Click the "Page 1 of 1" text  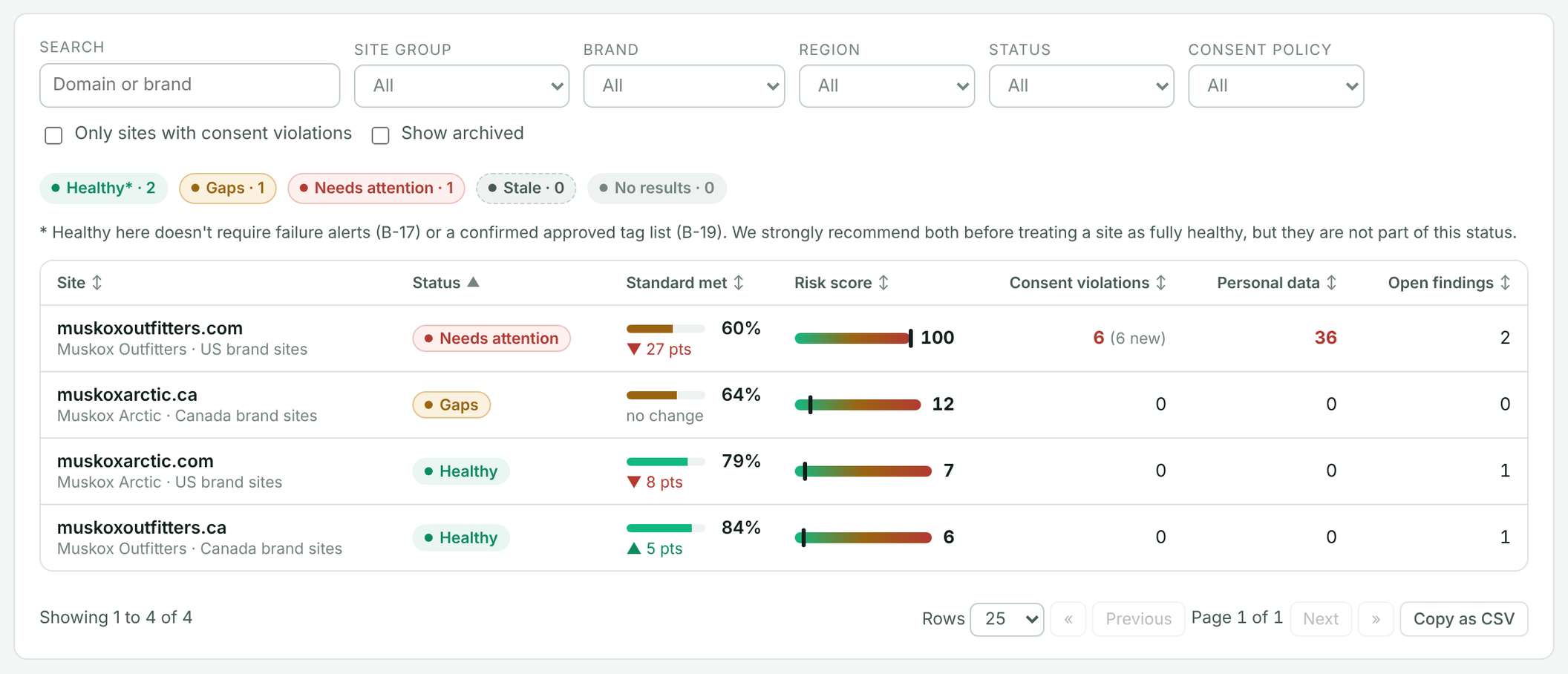click(1237, 618)
